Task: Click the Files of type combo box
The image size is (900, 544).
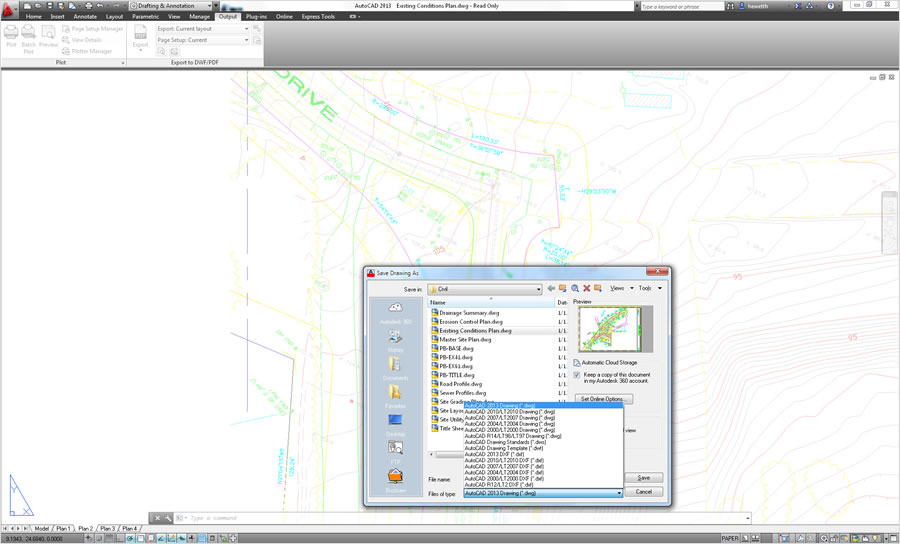Action: (542, 493)
